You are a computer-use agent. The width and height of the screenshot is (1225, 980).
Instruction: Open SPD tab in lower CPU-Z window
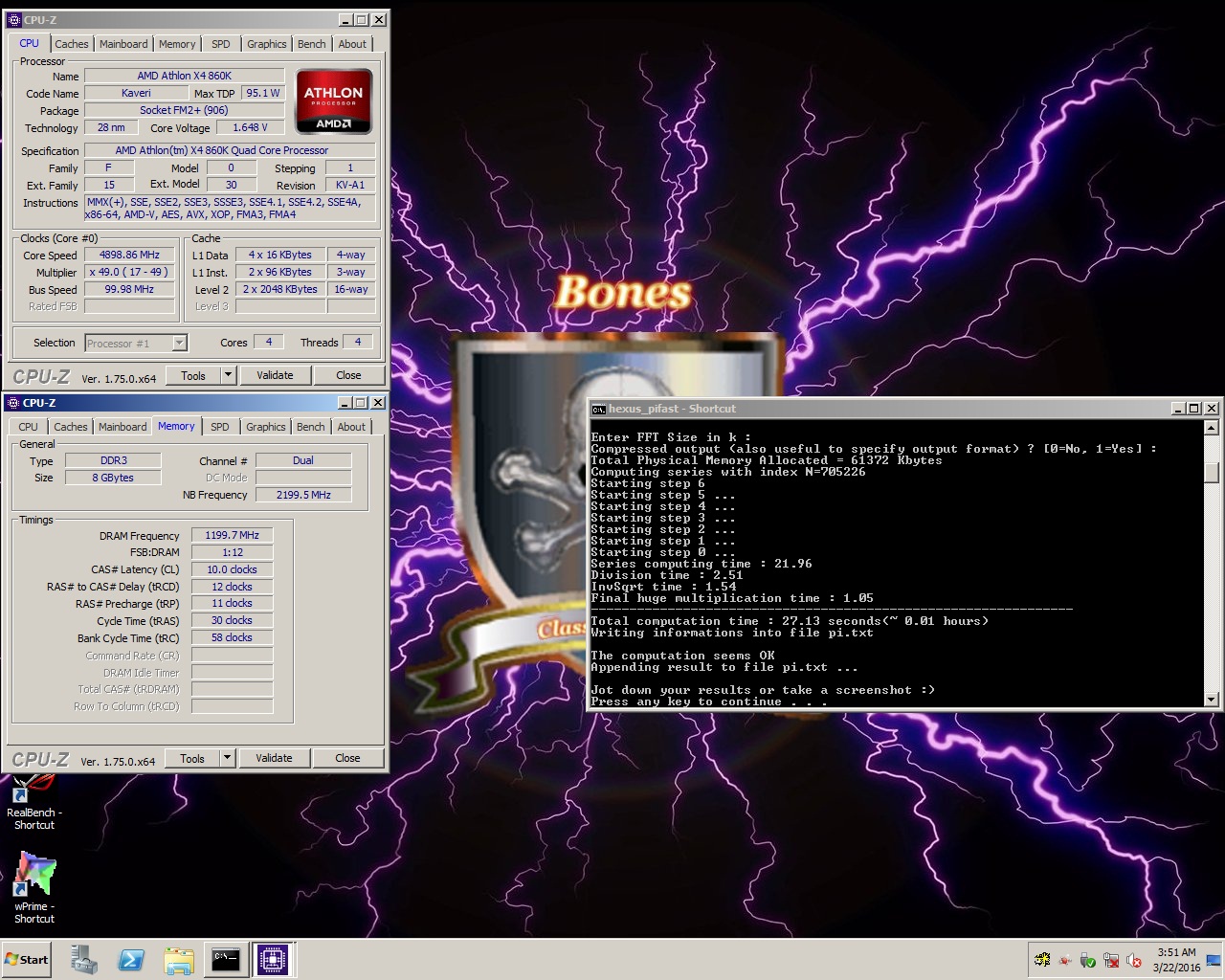click(x=220, y=427)
